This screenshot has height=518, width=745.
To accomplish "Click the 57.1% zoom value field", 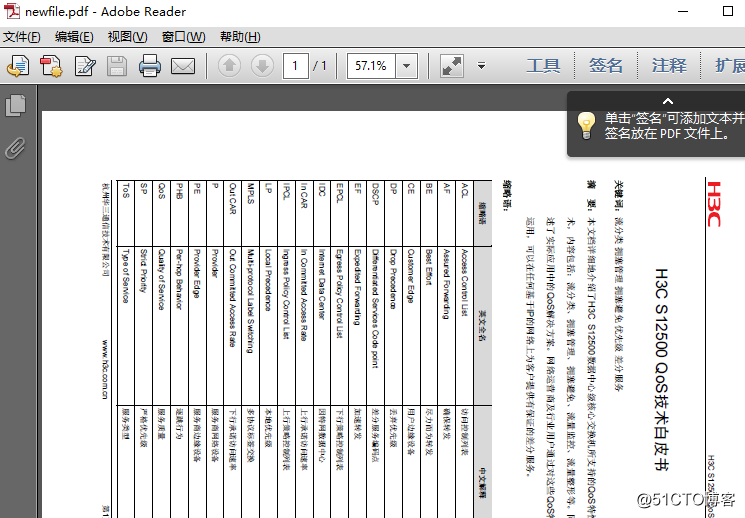I will 371,66.
